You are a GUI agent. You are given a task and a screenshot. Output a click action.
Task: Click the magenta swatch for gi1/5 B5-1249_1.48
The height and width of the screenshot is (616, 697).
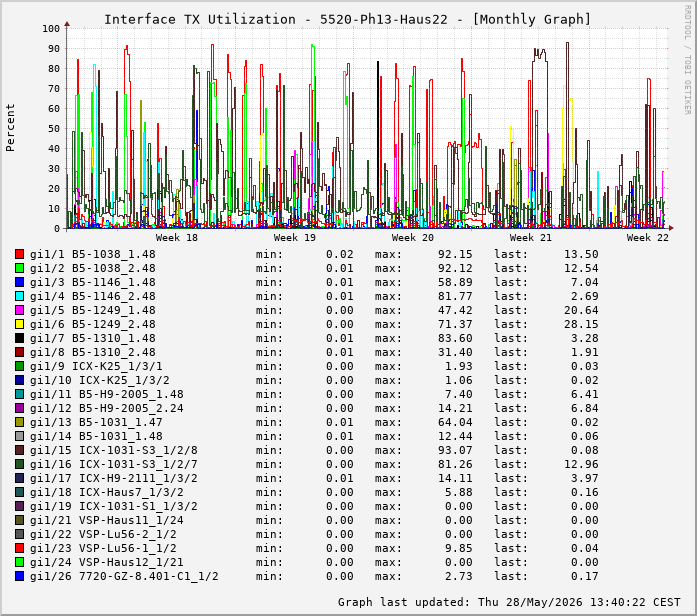[19, 310]
